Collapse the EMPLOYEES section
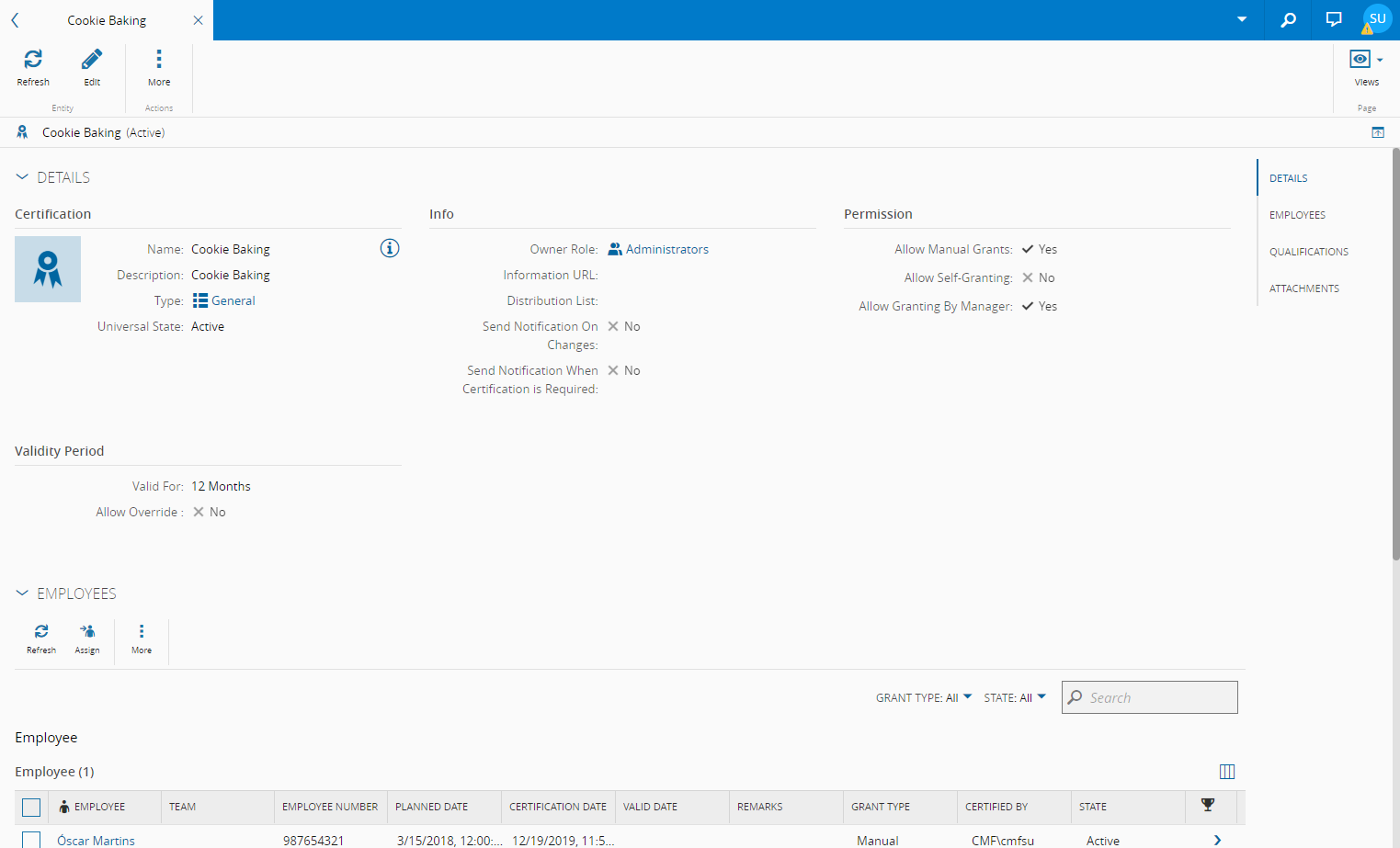 [22, 594]
